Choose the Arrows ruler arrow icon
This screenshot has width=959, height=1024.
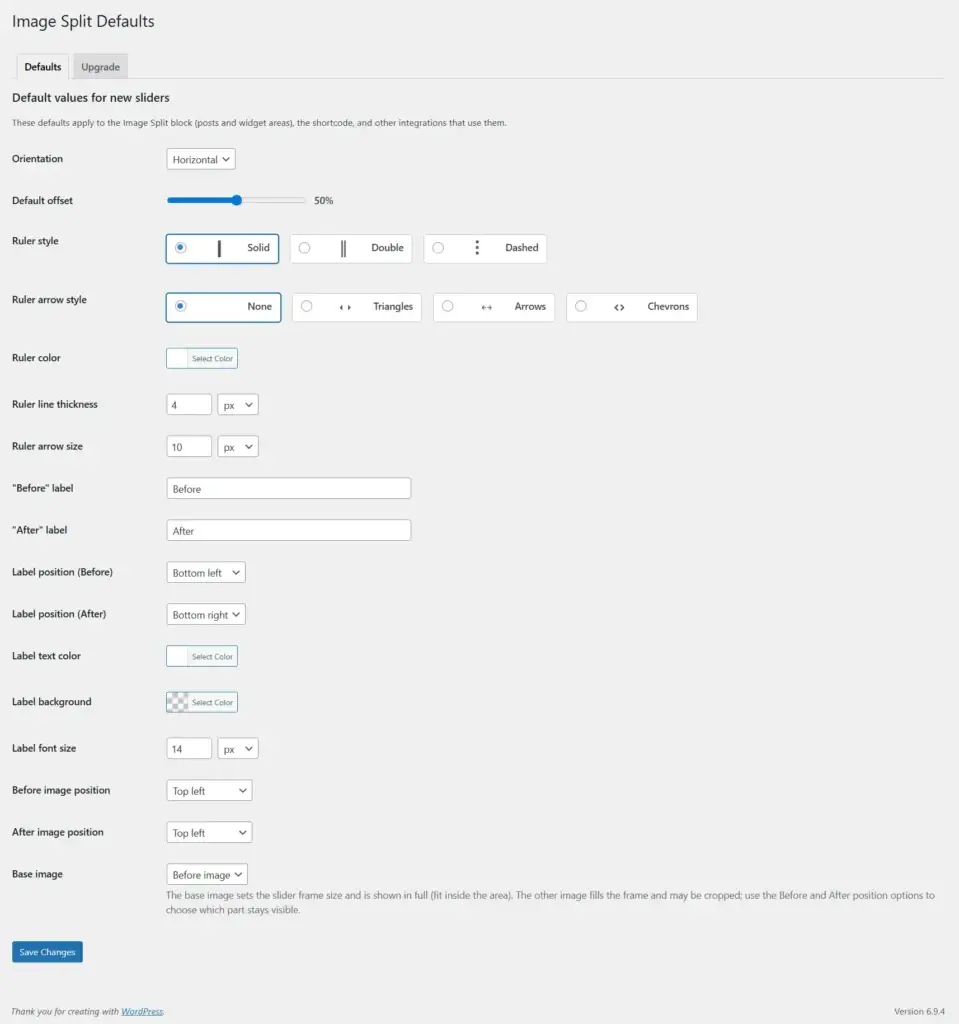[x=487, y=307]
